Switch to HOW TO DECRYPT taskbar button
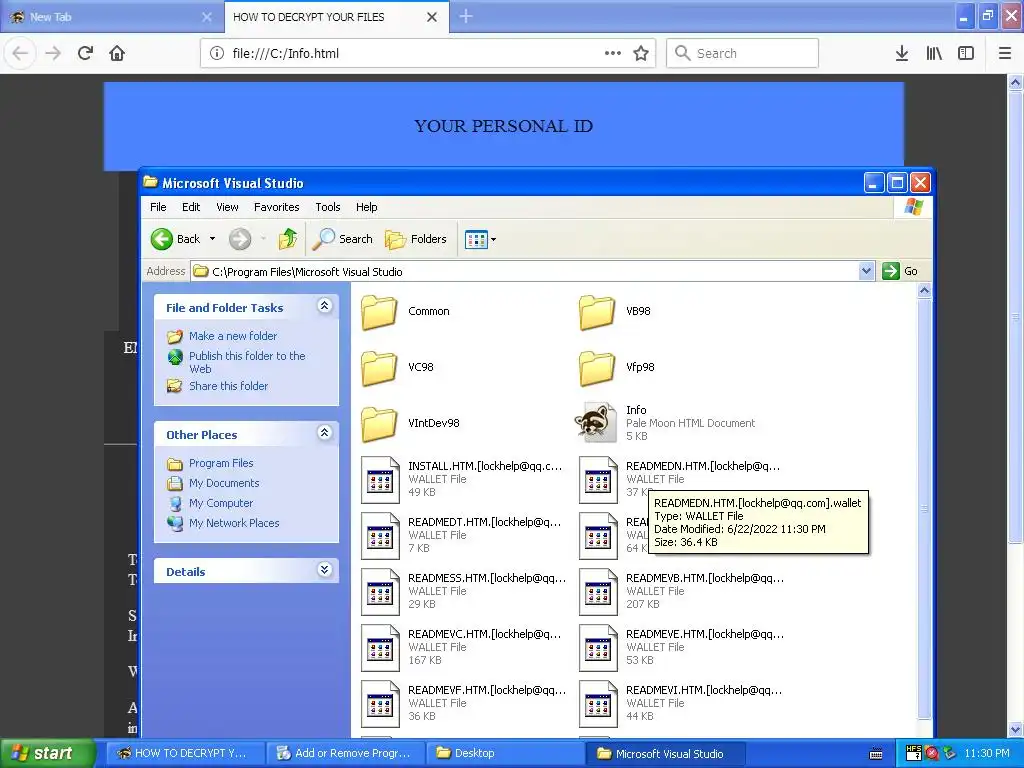Screen dimensions: 1024x768 click(185, 753)
